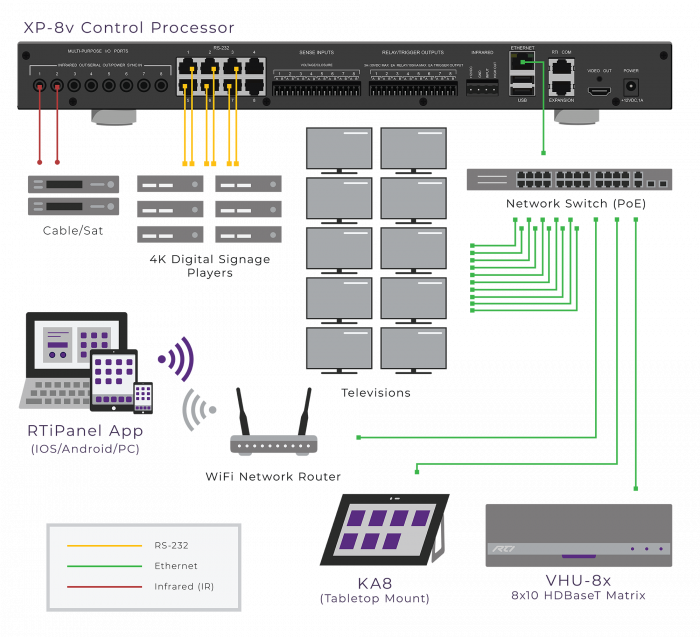Screen dimensions: 700x637
Task: Click the power jack on the processor
Action: (631, 89)
